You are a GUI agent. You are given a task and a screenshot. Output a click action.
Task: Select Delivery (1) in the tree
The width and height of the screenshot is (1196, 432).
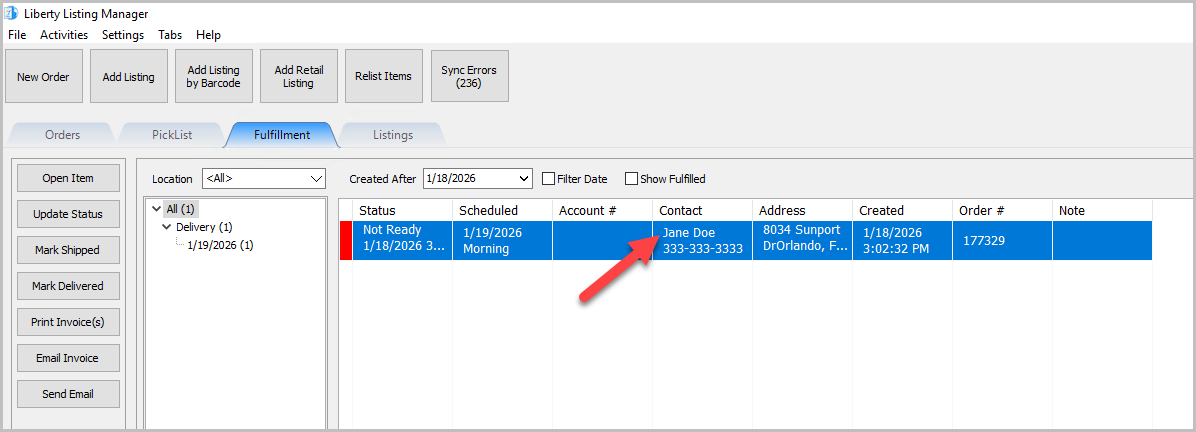click(x=204, y=227)
